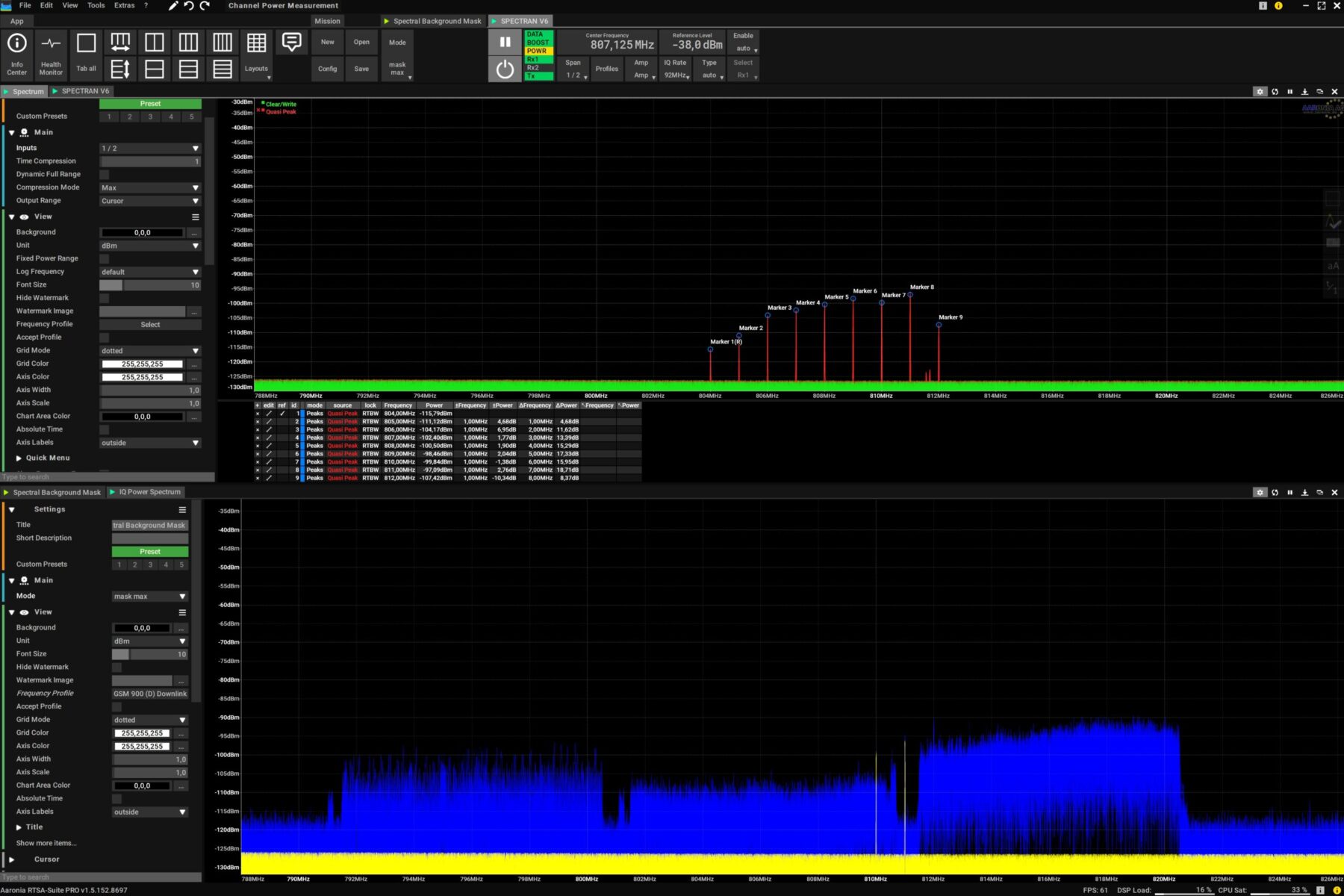
Task: Toggle Fixed Power Range checkbox
Action: pos(105,258)
